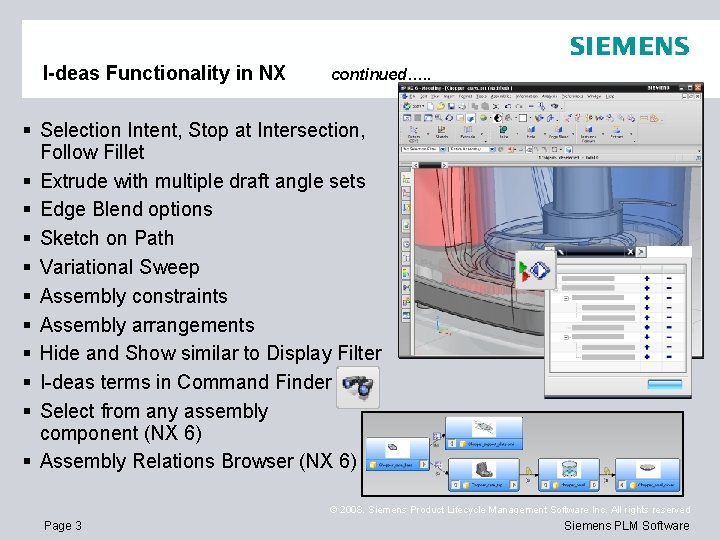The image size is (720, 540).
Task: Open the dropdown arrow beside Edge Blend
Action: (573, 134)
